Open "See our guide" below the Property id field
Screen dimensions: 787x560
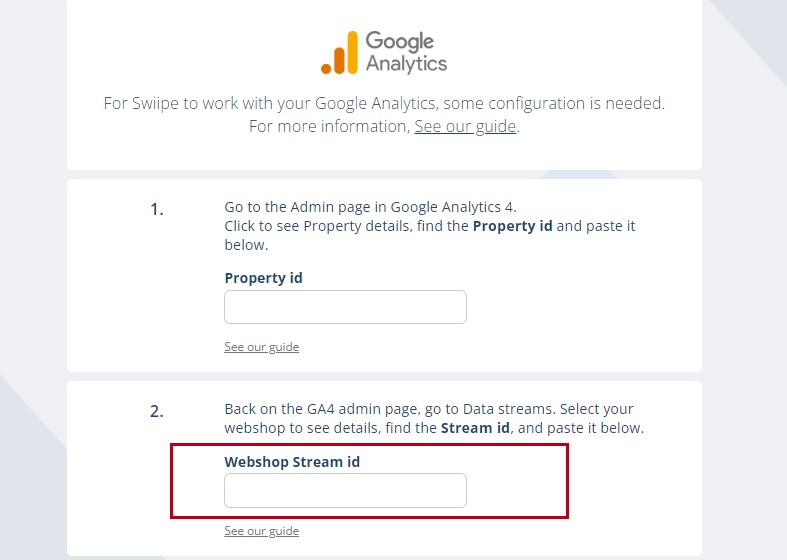(261, 347)
